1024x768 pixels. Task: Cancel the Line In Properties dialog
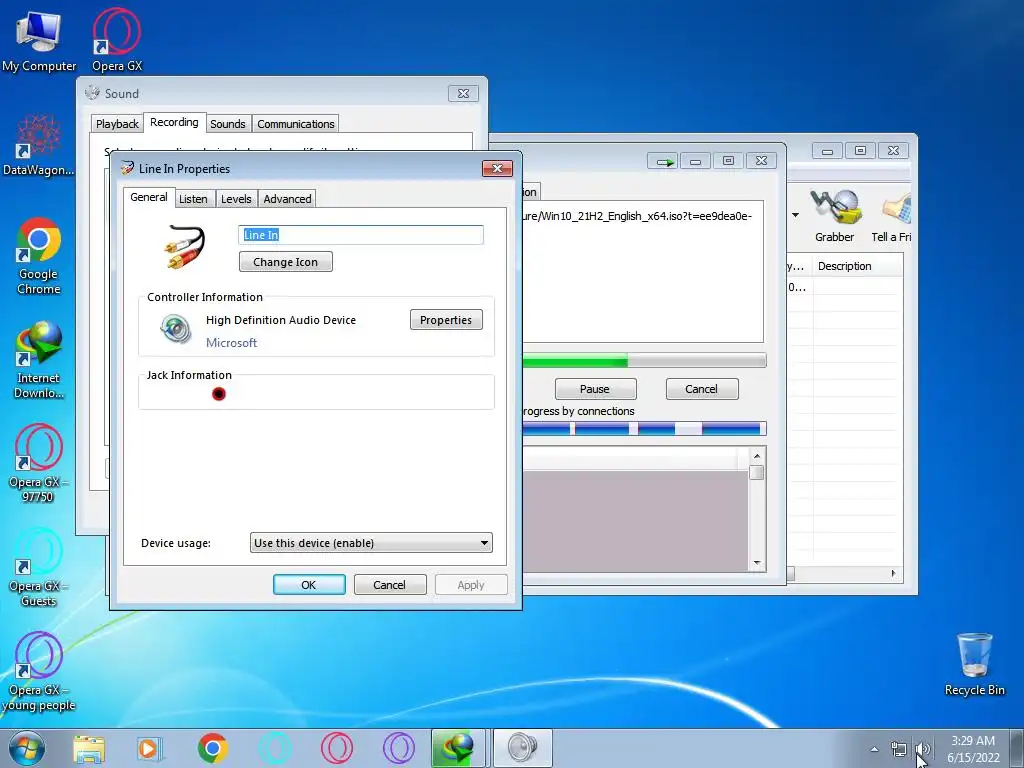click(389, 584)
